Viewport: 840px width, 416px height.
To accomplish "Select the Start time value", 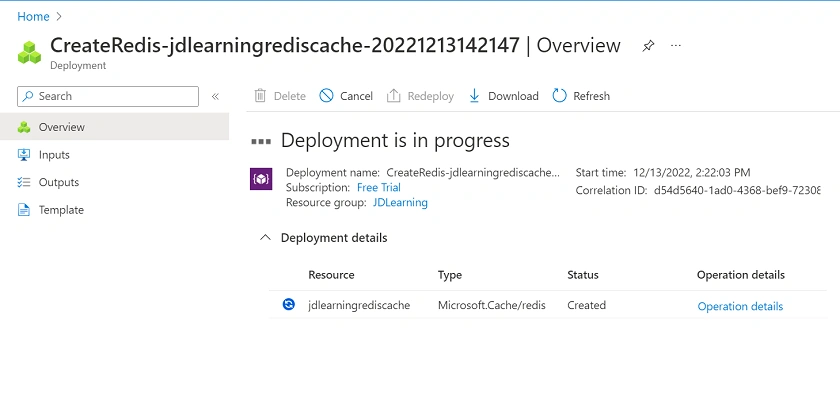I will coord(692,172).
